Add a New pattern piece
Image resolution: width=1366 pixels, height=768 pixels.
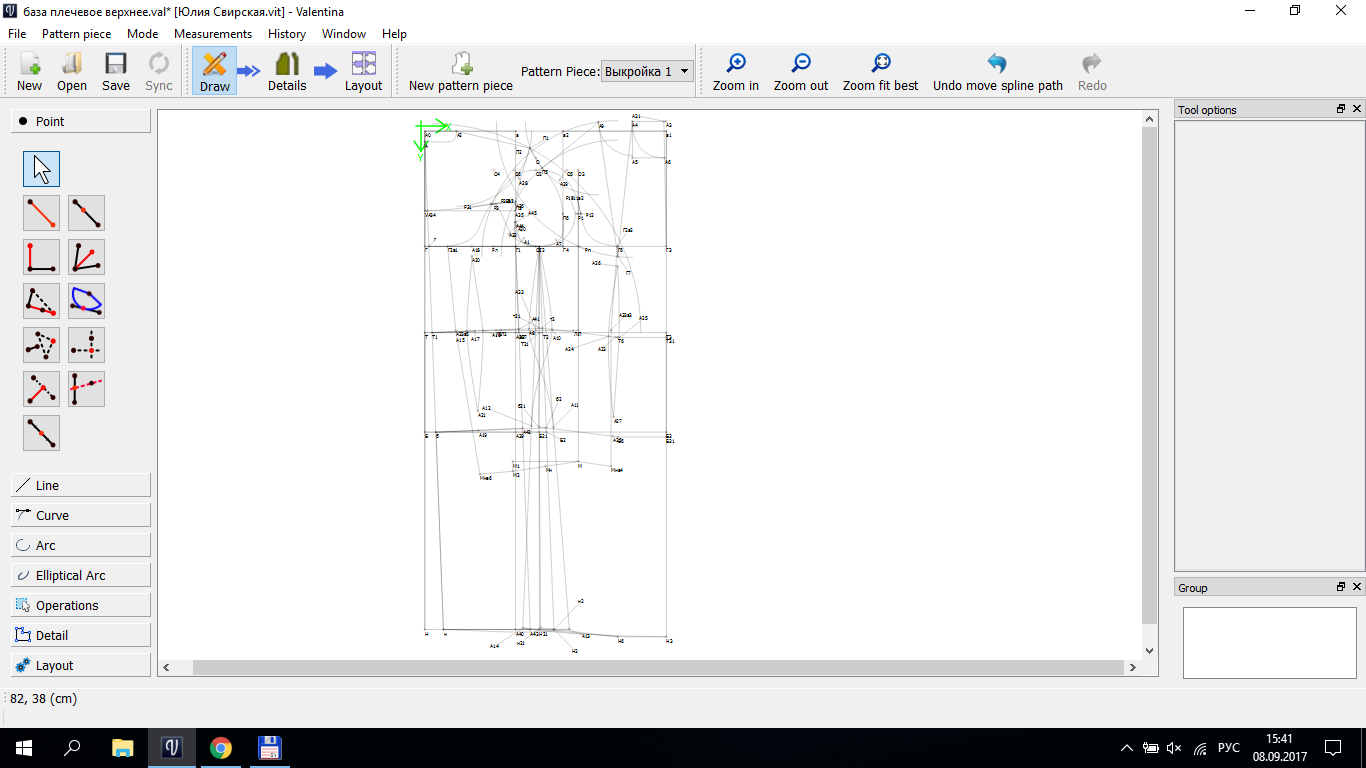pyautogui.click(x=461, y=72)
